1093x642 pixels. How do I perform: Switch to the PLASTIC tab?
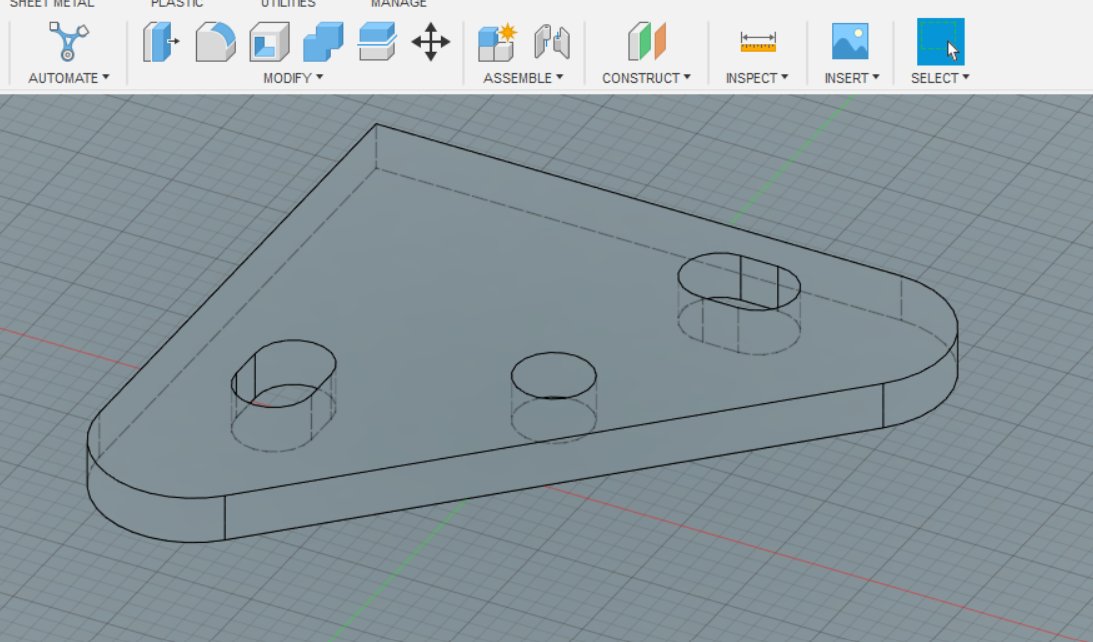tap(177, 3)
